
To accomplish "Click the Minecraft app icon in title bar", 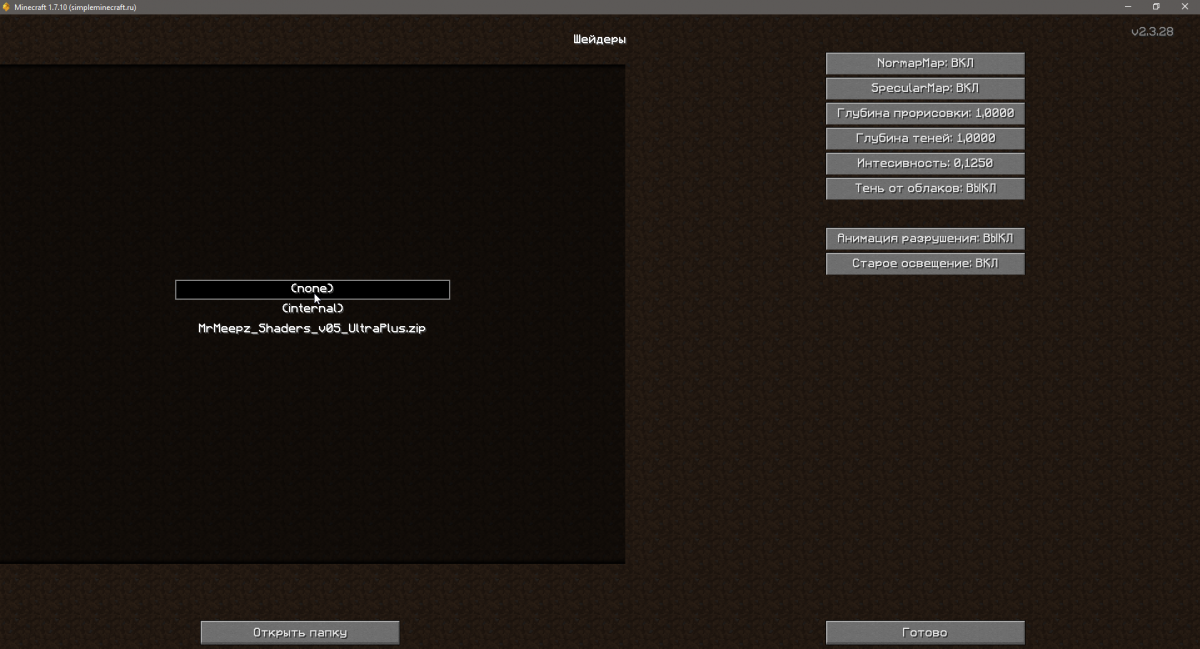I will (x=8, y=7).
